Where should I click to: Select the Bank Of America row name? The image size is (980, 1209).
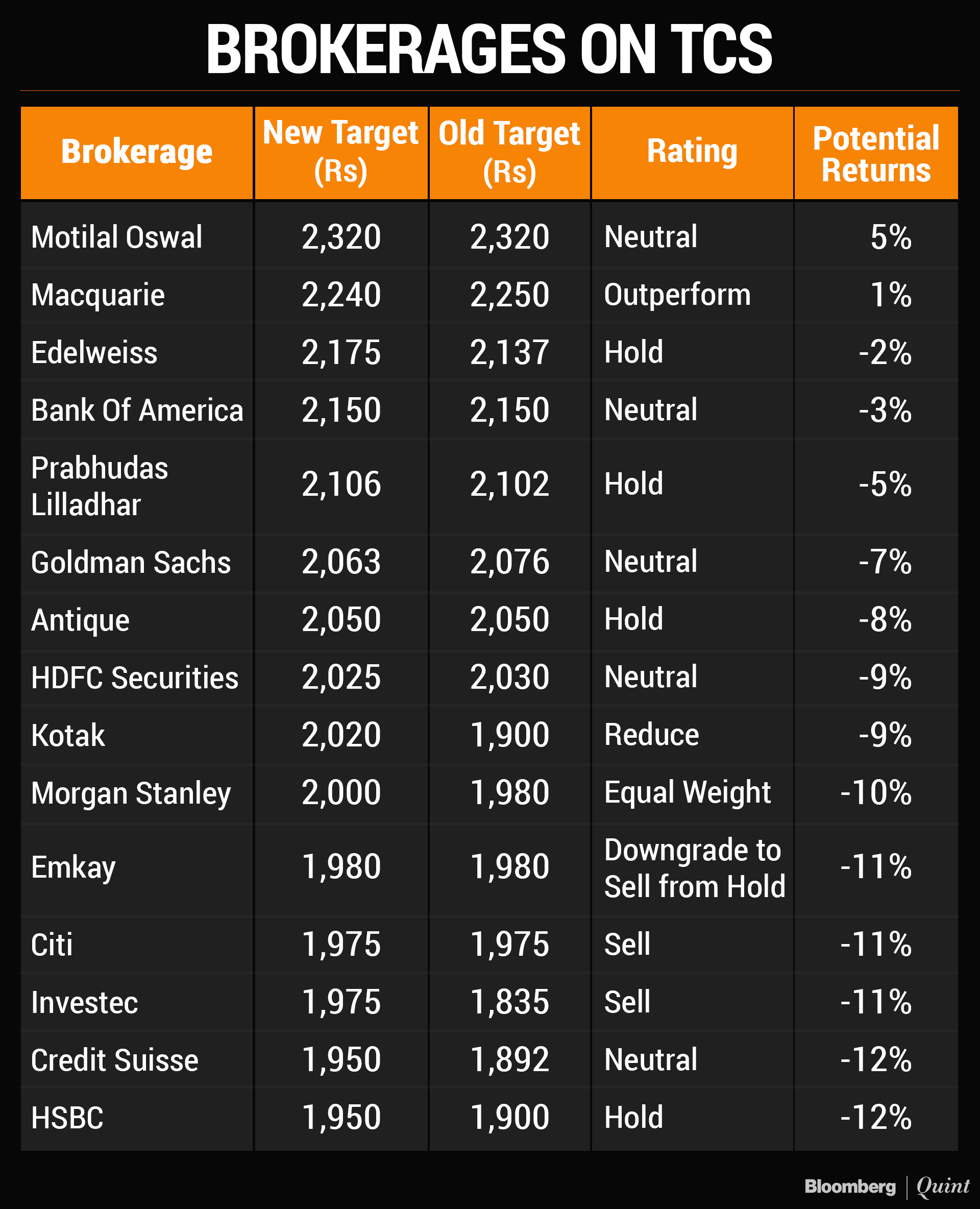[x=137, y=410]
